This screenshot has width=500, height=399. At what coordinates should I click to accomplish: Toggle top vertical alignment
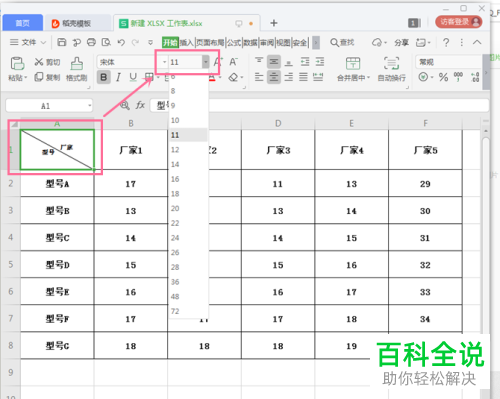coord(259,61)
